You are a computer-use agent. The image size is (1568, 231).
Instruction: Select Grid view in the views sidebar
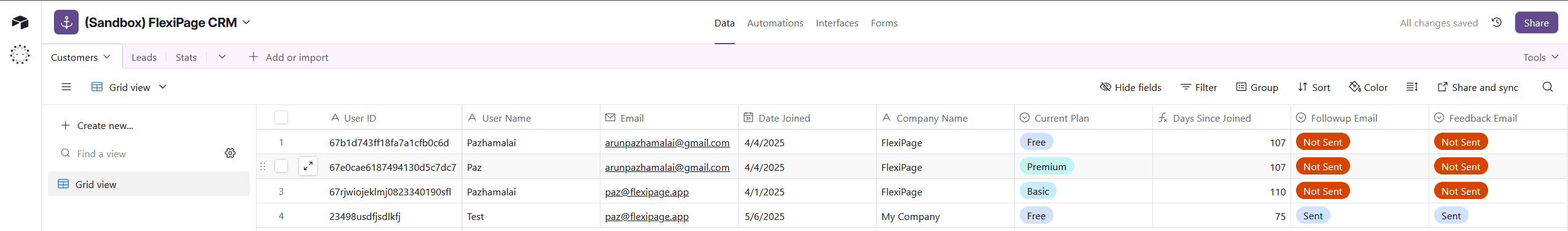pos(149,184)
